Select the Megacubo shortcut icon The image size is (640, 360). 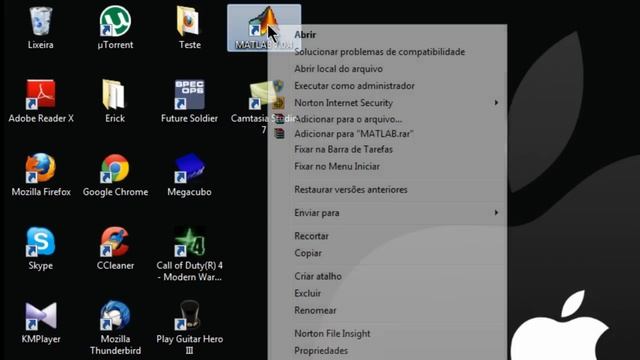point(189,175)
